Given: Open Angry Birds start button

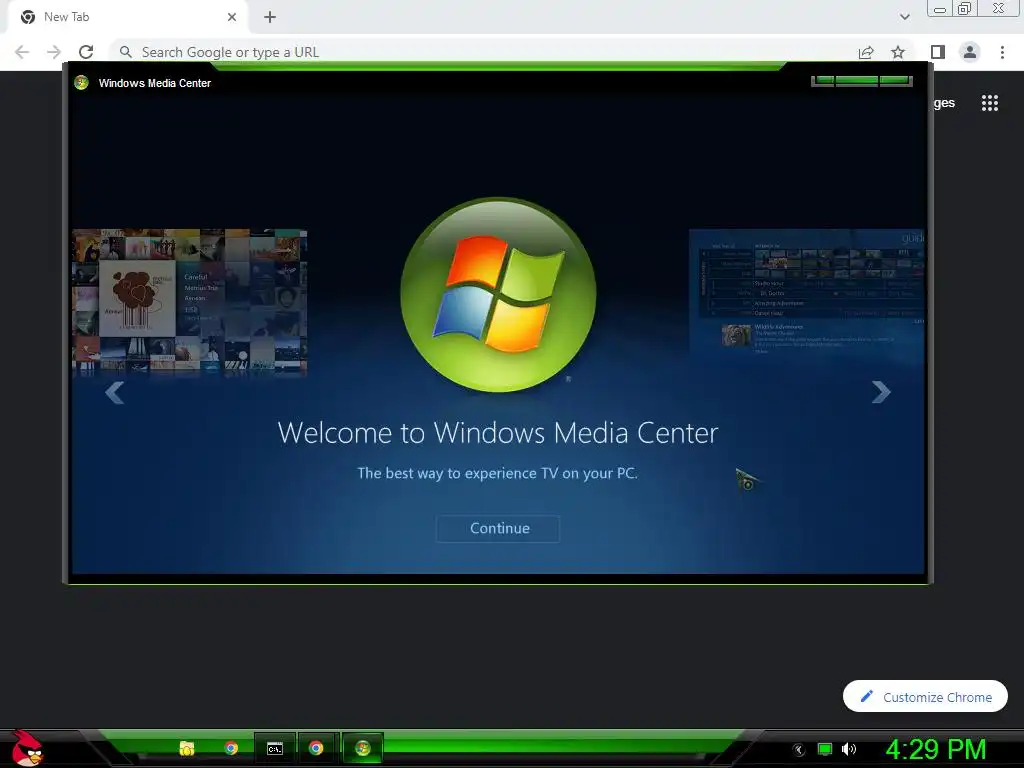Looking at the screenshot, I should [26, 748].
